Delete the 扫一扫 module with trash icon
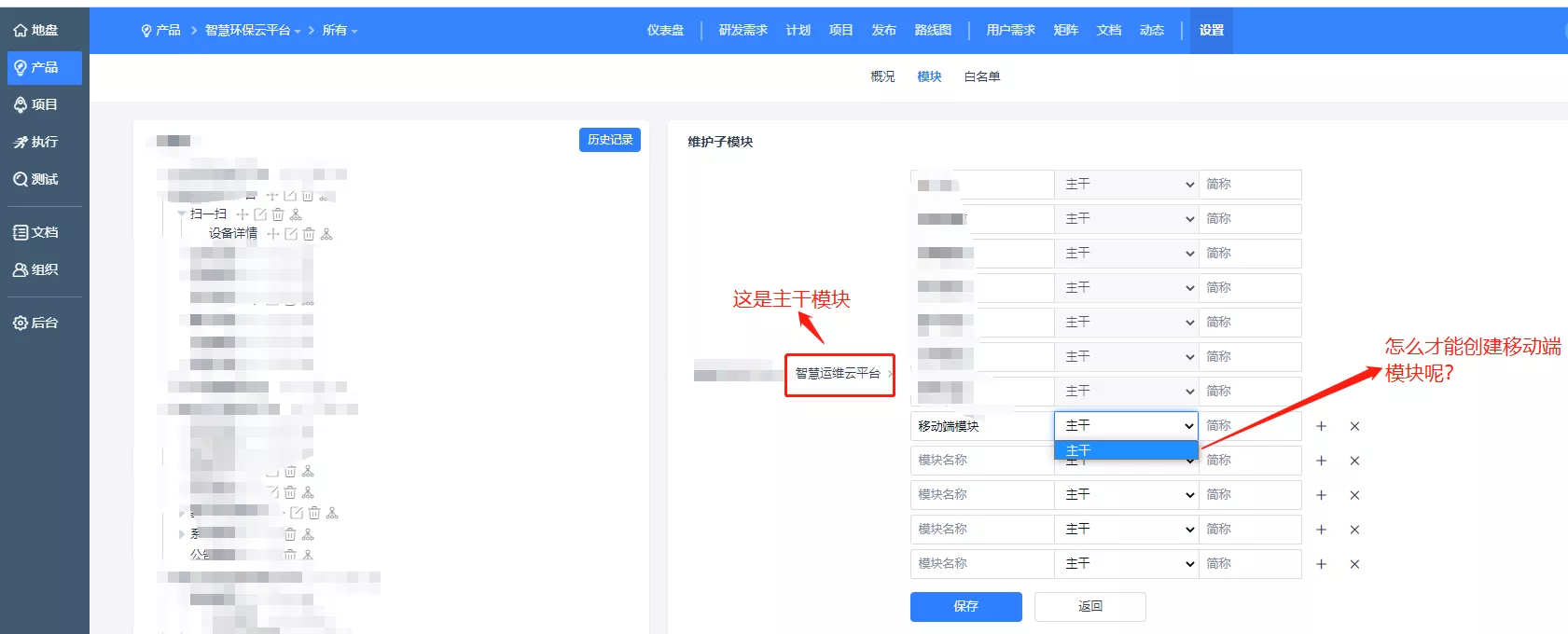 (x=278, y=214)
